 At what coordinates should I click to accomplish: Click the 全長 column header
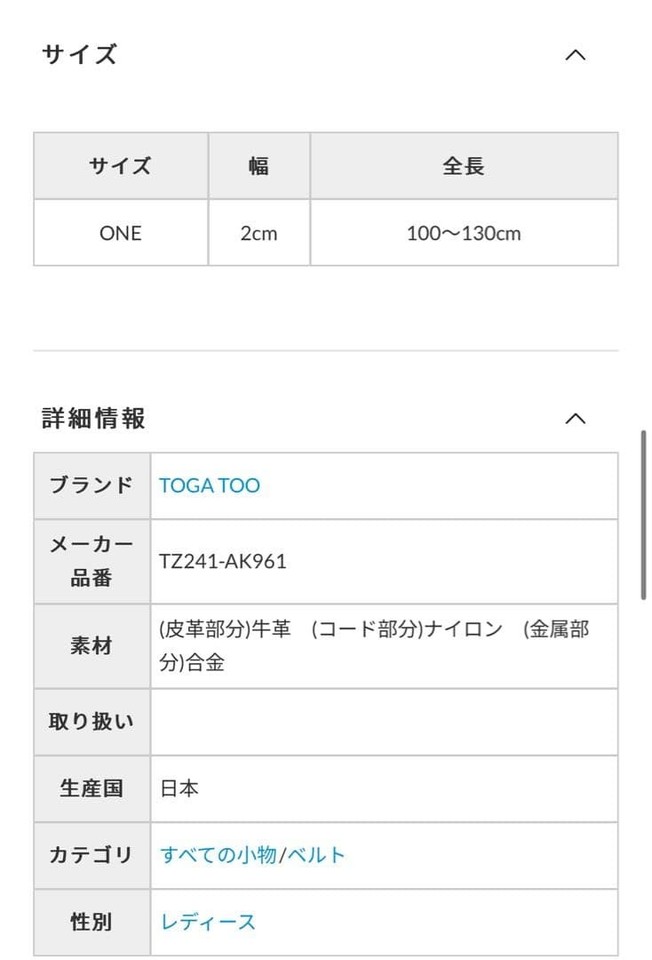click(463, 166)
